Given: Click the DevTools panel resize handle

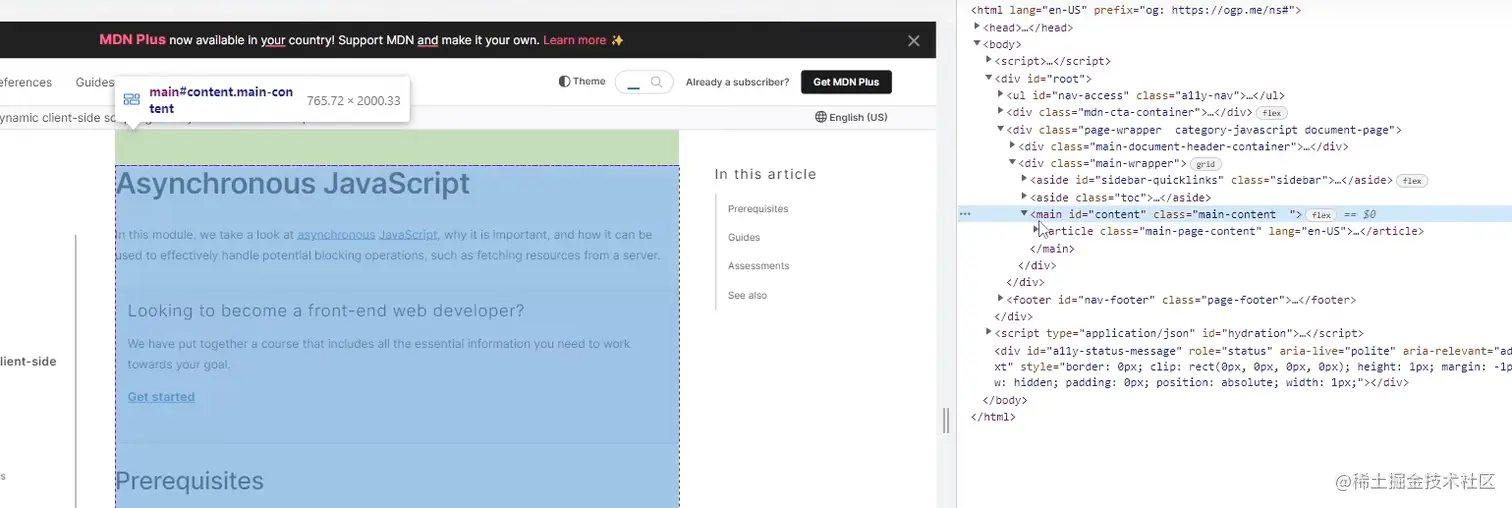Looking at the screenshot, I should click(946, 420).
